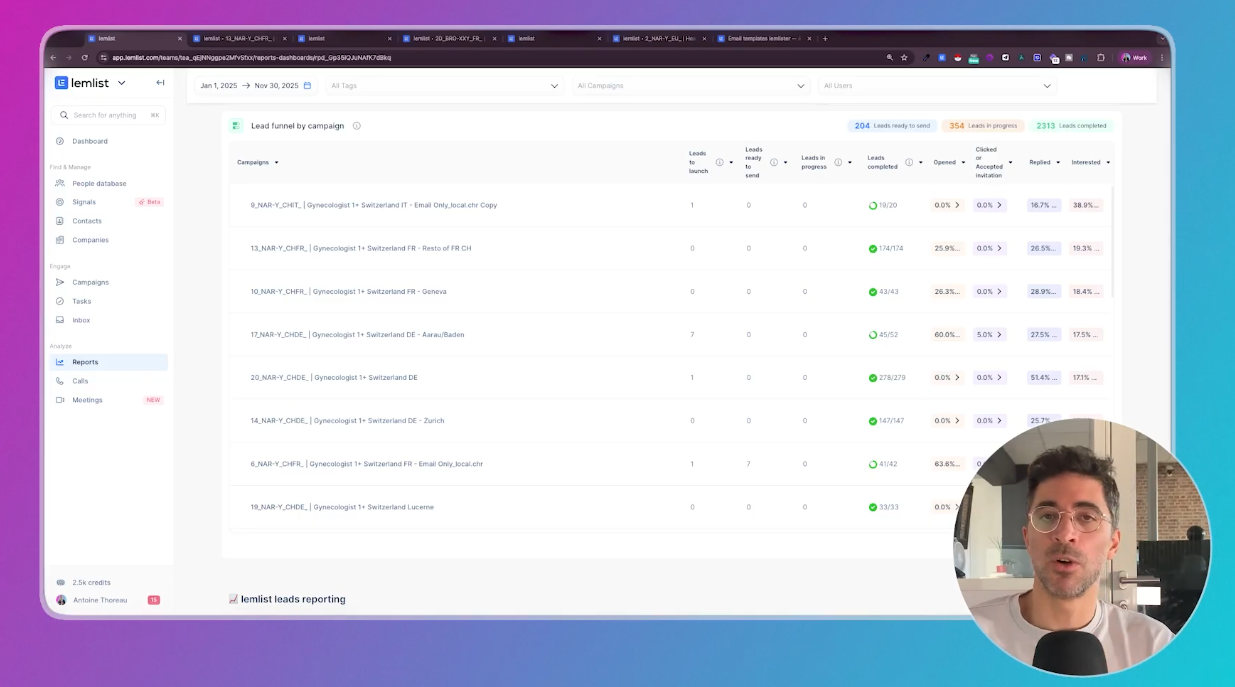
Task: Open campaign 19_NAR-Y_CHDE Switzerland Lucerne row
Action: (342, 507)
